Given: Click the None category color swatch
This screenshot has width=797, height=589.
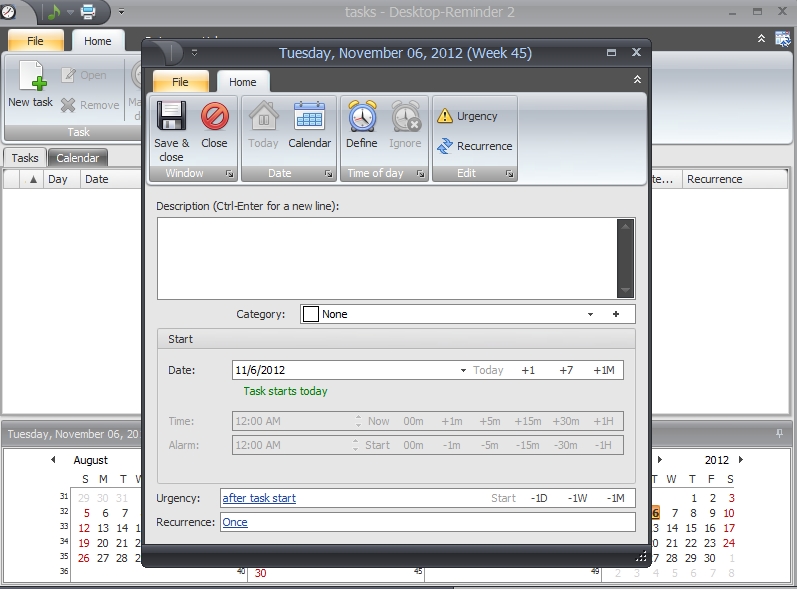Looking at the screenshot, I should pyautogui.click(x=311, y=314).
